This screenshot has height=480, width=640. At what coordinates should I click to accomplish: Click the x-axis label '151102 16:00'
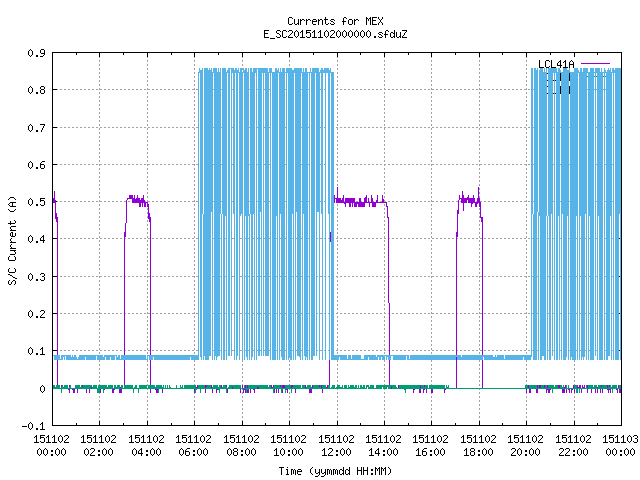[x=430, y=446]
